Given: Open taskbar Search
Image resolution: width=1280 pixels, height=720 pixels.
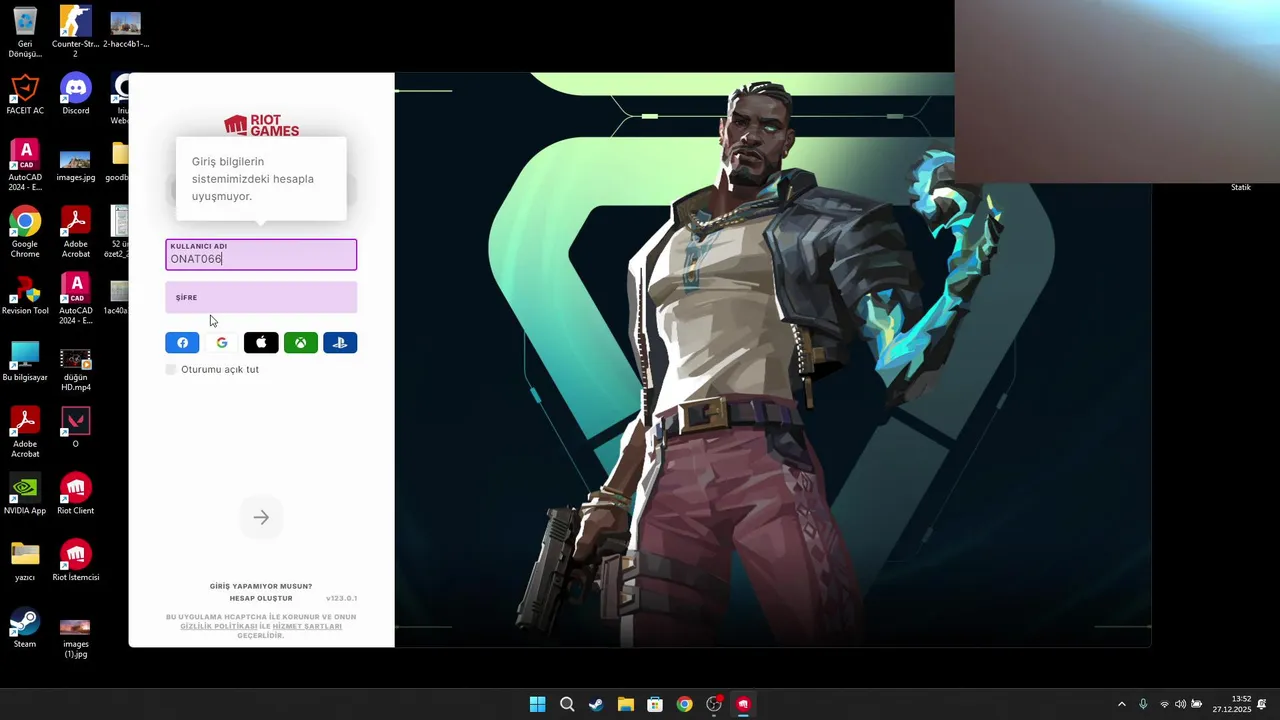Looking at the screenshot, I should 567,704.
